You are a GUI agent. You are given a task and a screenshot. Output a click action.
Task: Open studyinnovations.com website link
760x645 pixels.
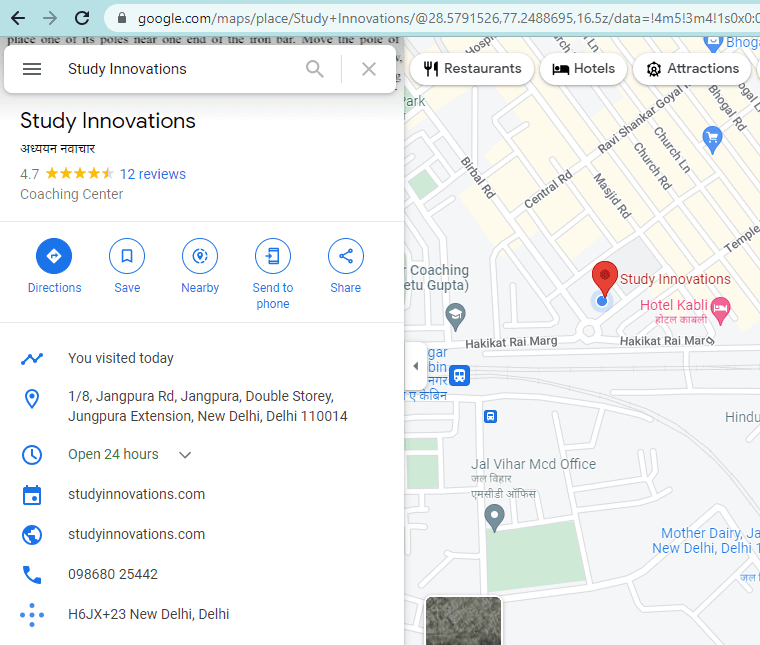(x=137, y=534)
